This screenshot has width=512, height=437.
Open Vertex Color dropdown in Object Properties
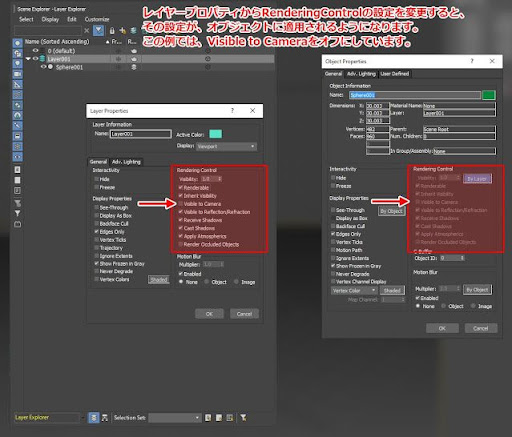354,291
